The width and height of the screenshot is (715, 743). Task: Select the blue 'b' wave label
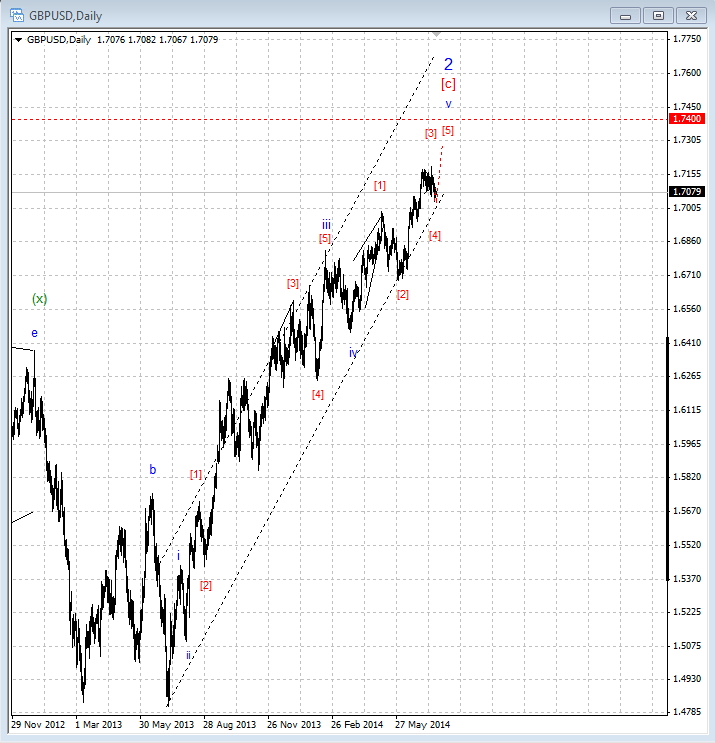coord(153,470)
